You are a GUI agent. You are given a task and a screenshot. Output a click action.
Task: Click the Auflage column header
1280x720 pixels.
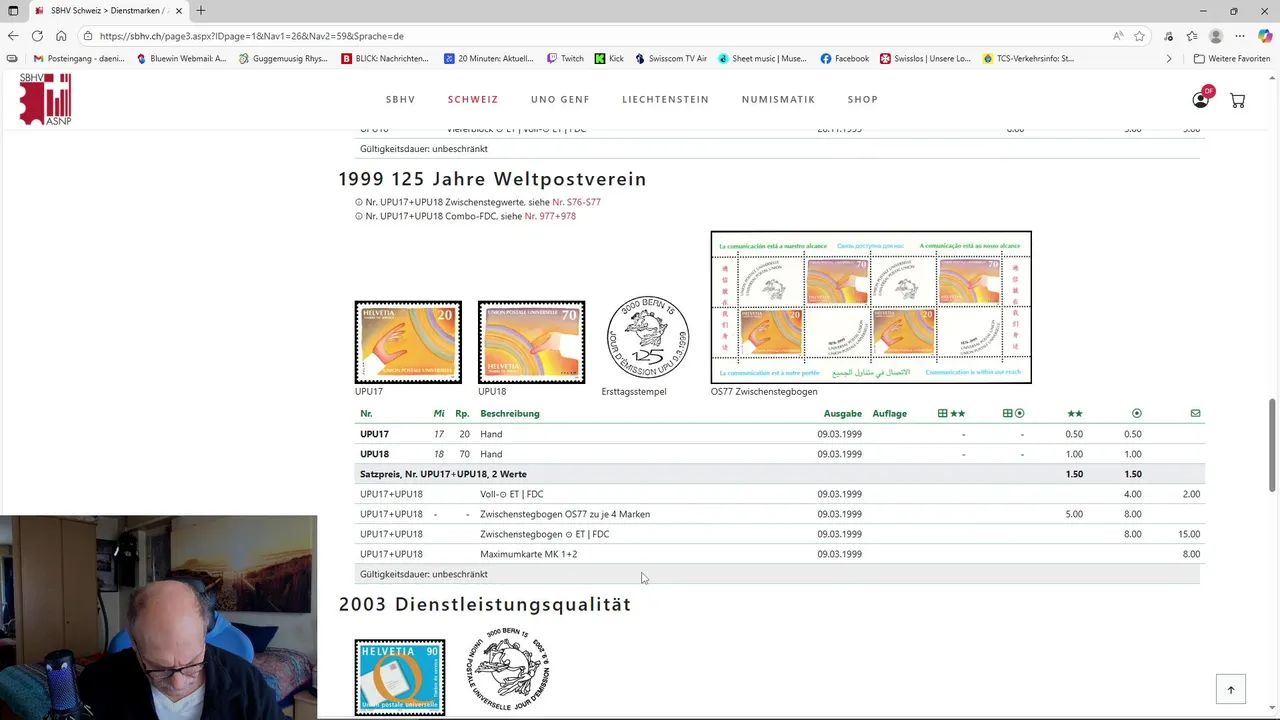pos(889,413)
